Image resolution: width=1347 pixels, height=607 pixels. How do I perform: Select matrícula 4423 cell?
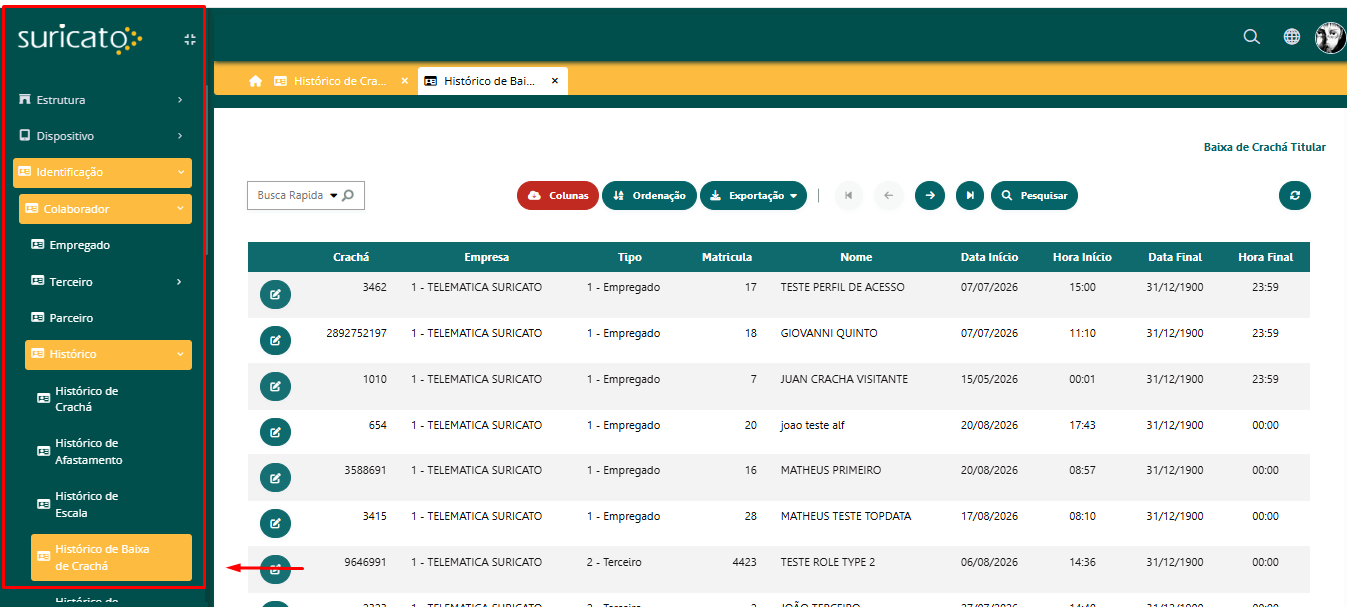click(x=744, y=562)
